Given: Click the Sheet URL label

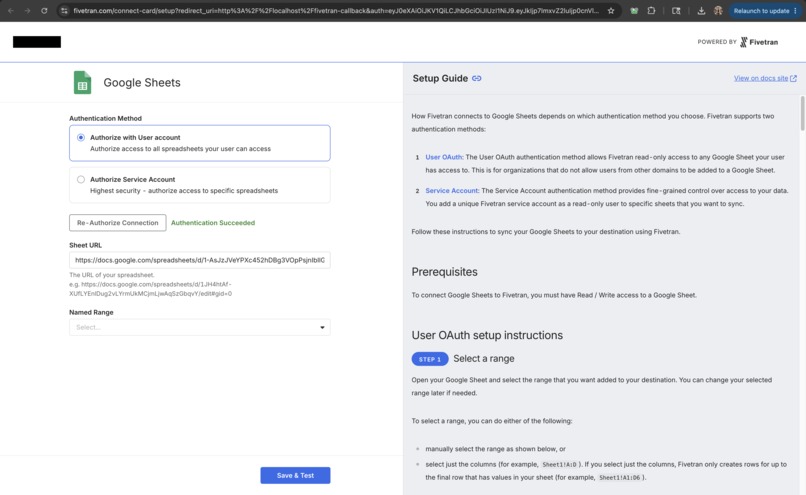Looking at the screenshot, I should (x=85, y=245).
